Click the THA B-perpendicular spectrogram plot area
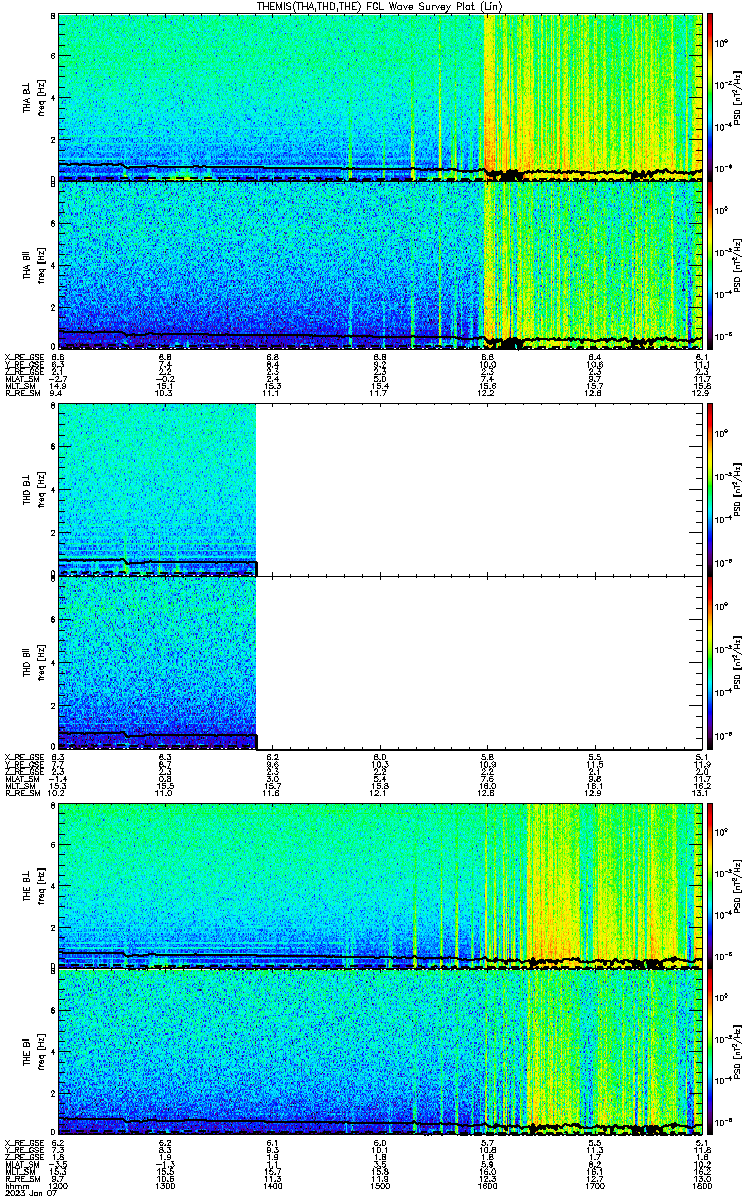 [x=380, y=97]
